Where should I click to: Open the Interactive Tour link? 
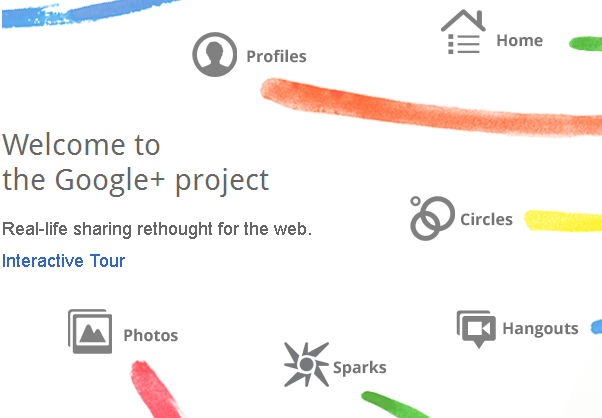point(63,261)
